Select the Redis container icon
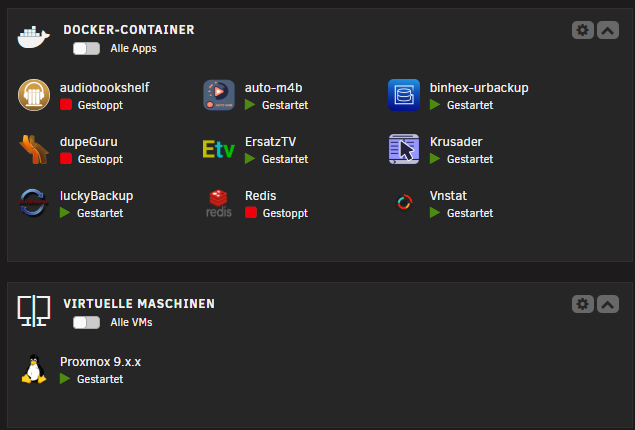This screenshot has width=635, height=430. point(219,203)
